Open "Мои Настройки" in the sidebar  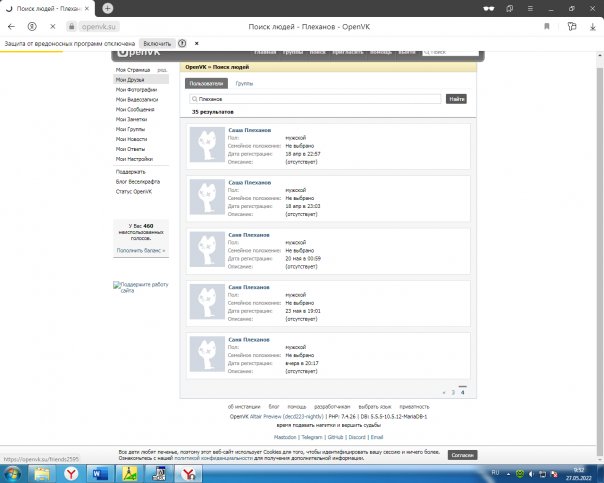(134, 159)
